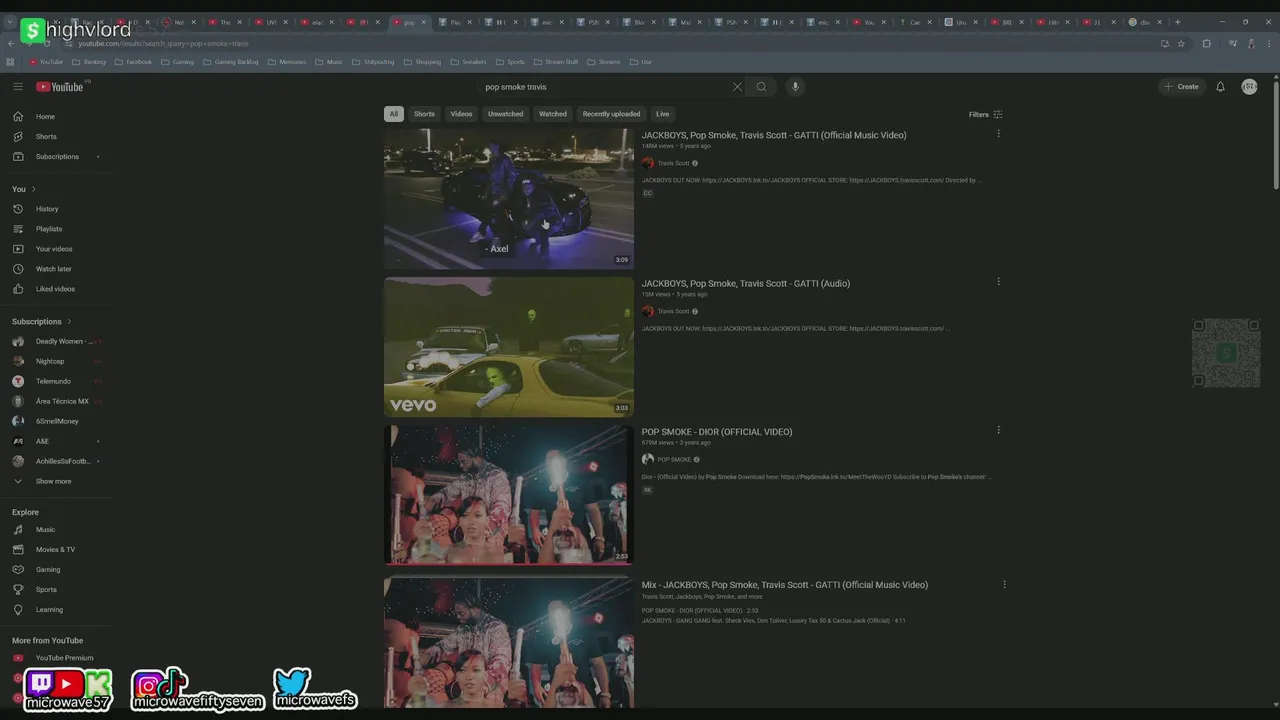Expand subscriptions with Show more
The image size is (1280, 720).
point(57,481)
